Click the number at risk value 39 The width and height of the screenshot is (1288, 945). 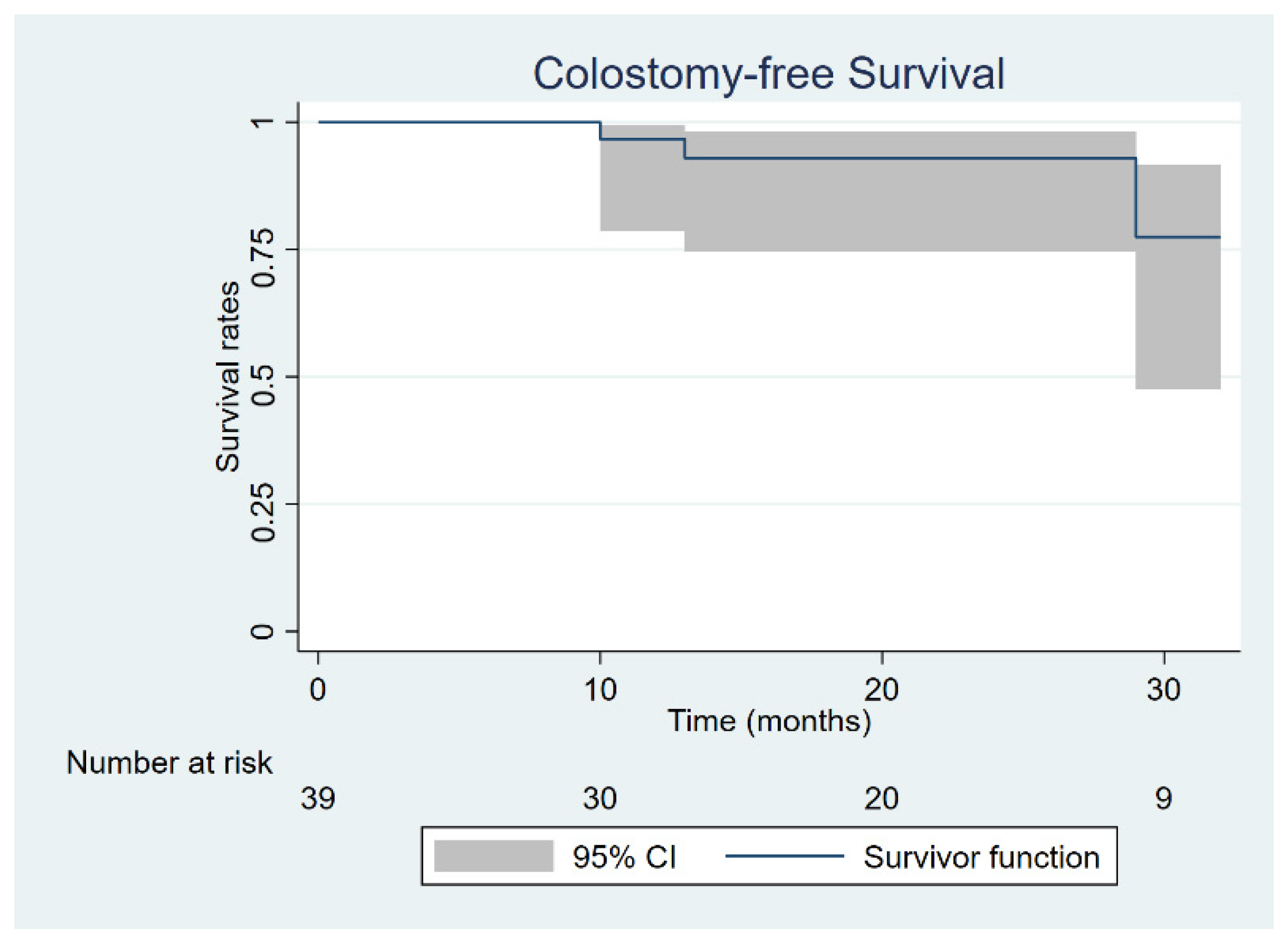coord(318,799)
